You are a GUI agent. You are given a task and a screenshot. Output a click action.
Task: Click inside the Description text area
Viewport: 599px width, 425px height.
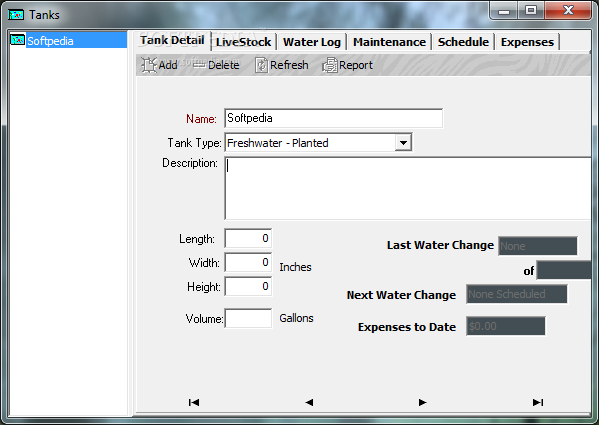point(408,189)
